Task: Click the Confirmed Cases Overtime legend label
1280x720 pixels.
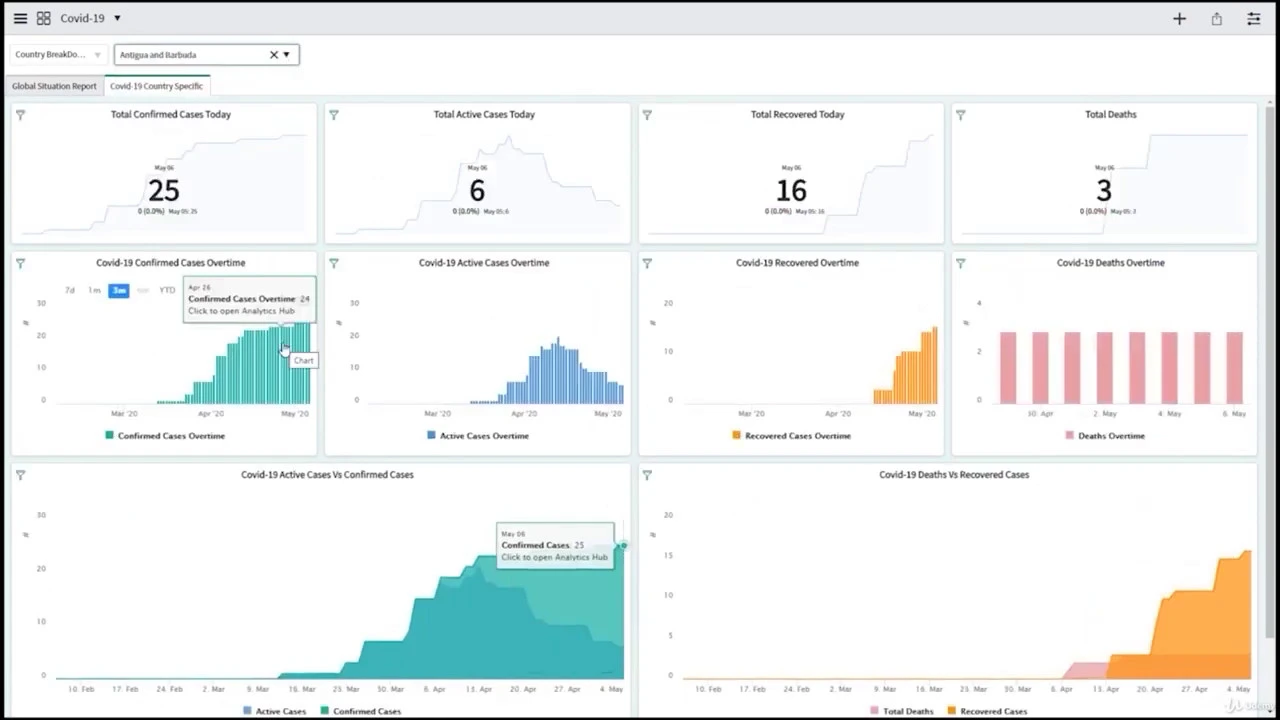Action: click(x=171, y=436)
